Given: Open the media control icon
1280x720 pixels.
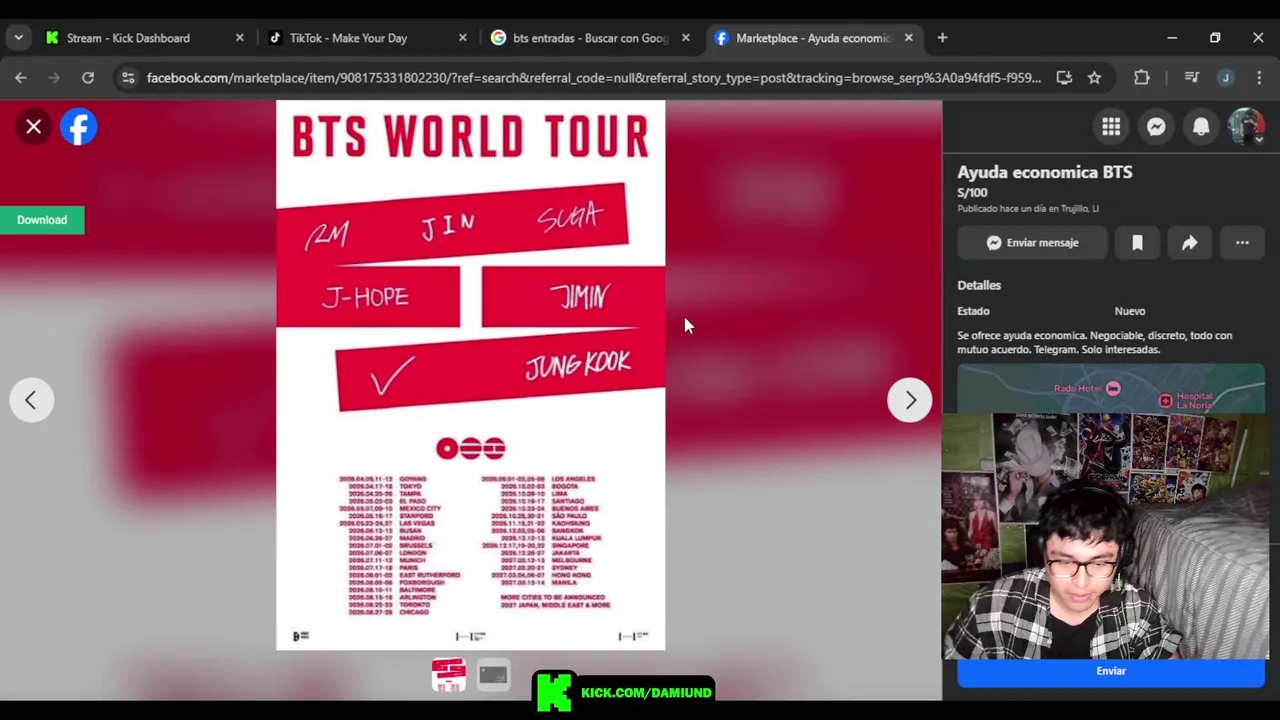Looking at the screenshot, I should [x=1191, y=78].
